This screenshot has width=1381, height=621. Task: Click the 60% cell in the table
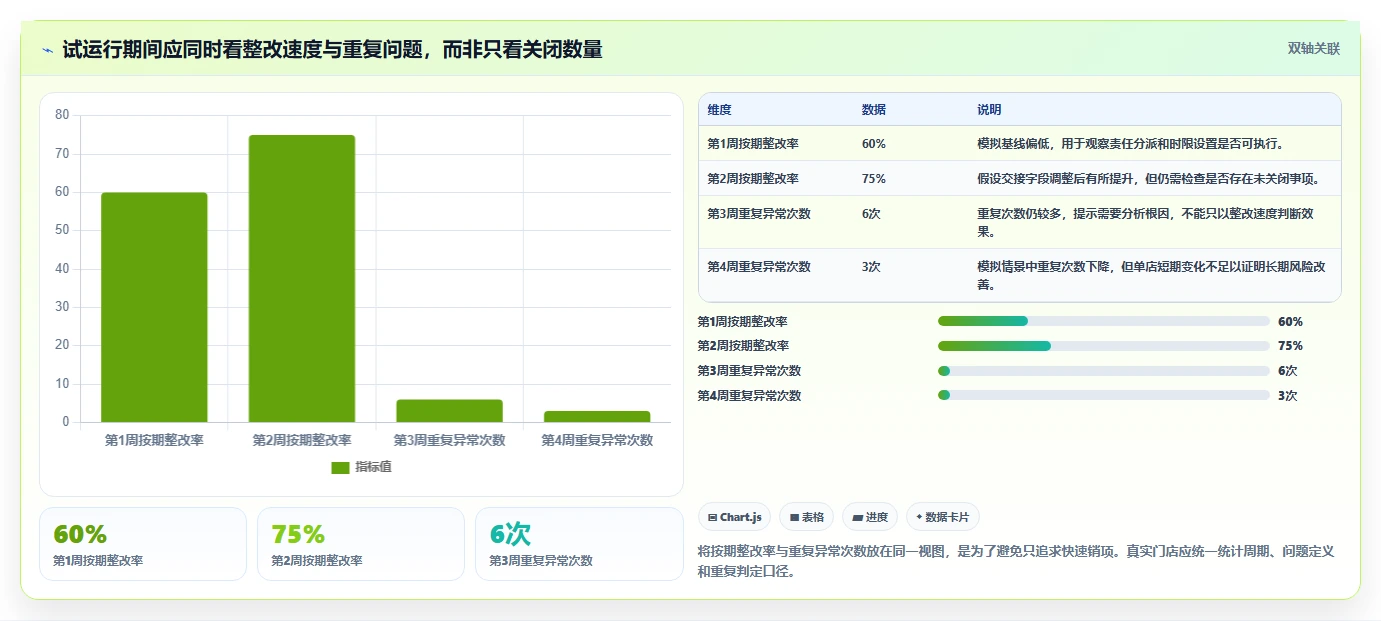coord(873,144)
